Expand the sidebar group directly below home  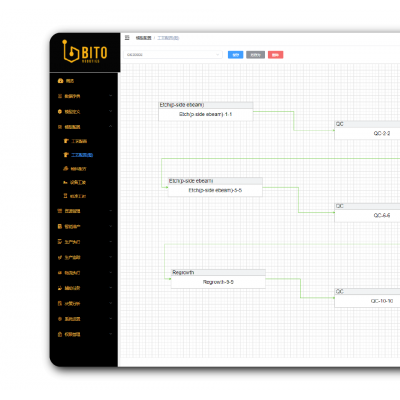point(85,96)
